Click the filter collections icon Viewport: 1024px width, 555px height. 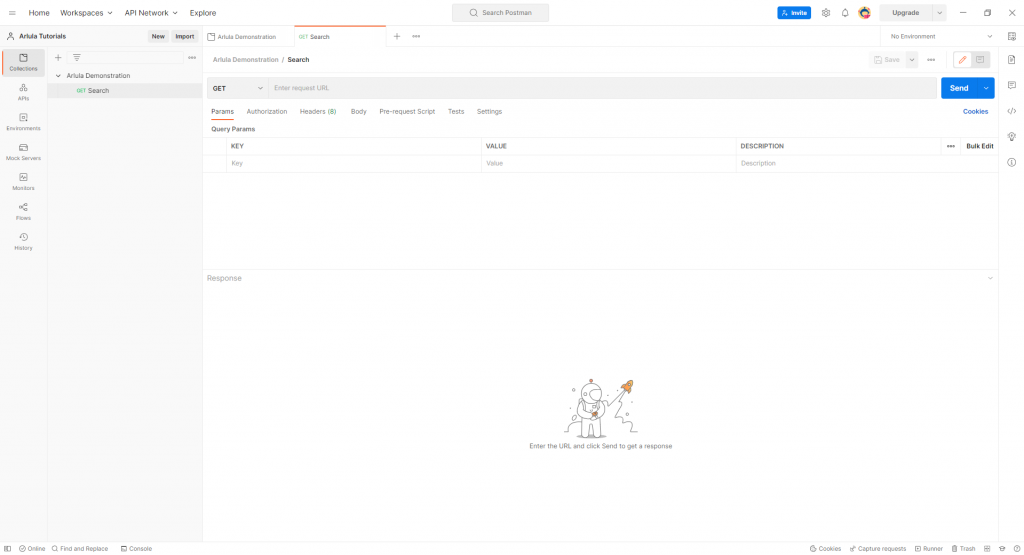(x=76, y=57)
